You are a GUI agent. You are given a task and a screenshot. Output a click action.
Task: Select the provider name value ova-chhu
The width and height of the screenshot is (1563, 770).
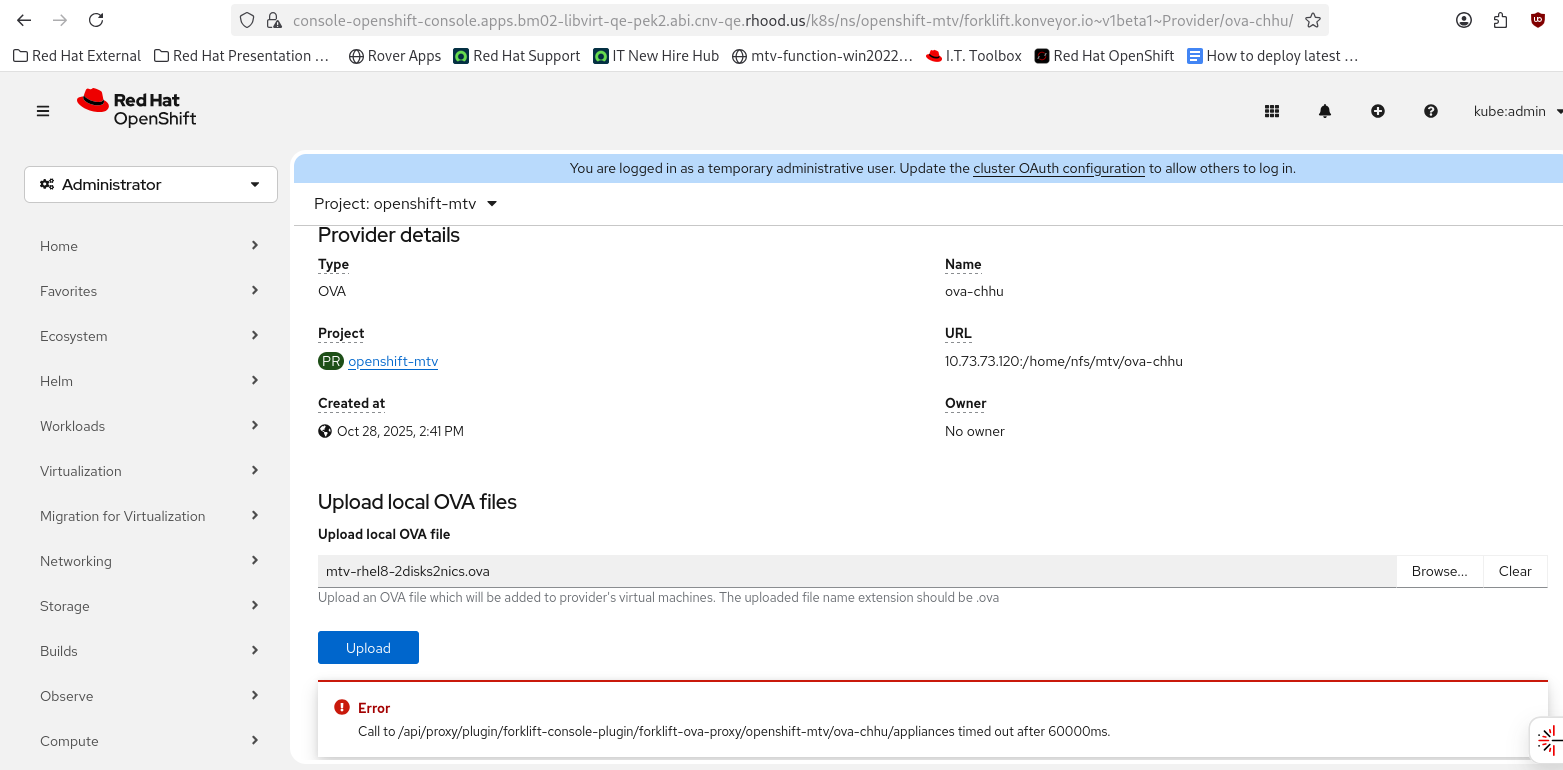974,291
